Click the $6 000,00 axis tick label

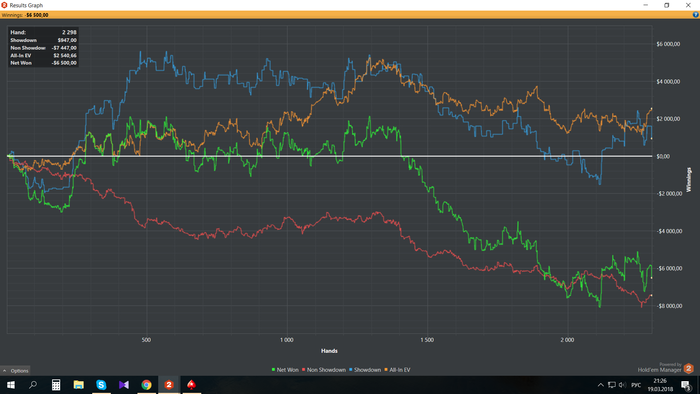668,44
